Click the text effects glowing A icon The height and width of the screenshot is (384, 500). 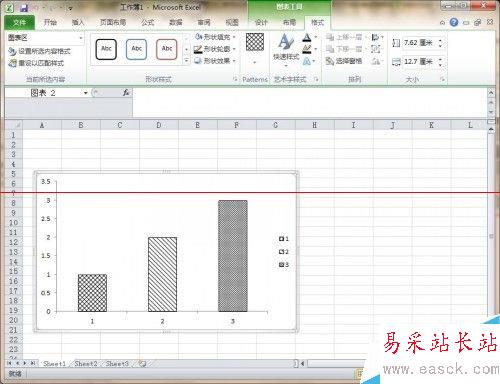click(307, 61)
